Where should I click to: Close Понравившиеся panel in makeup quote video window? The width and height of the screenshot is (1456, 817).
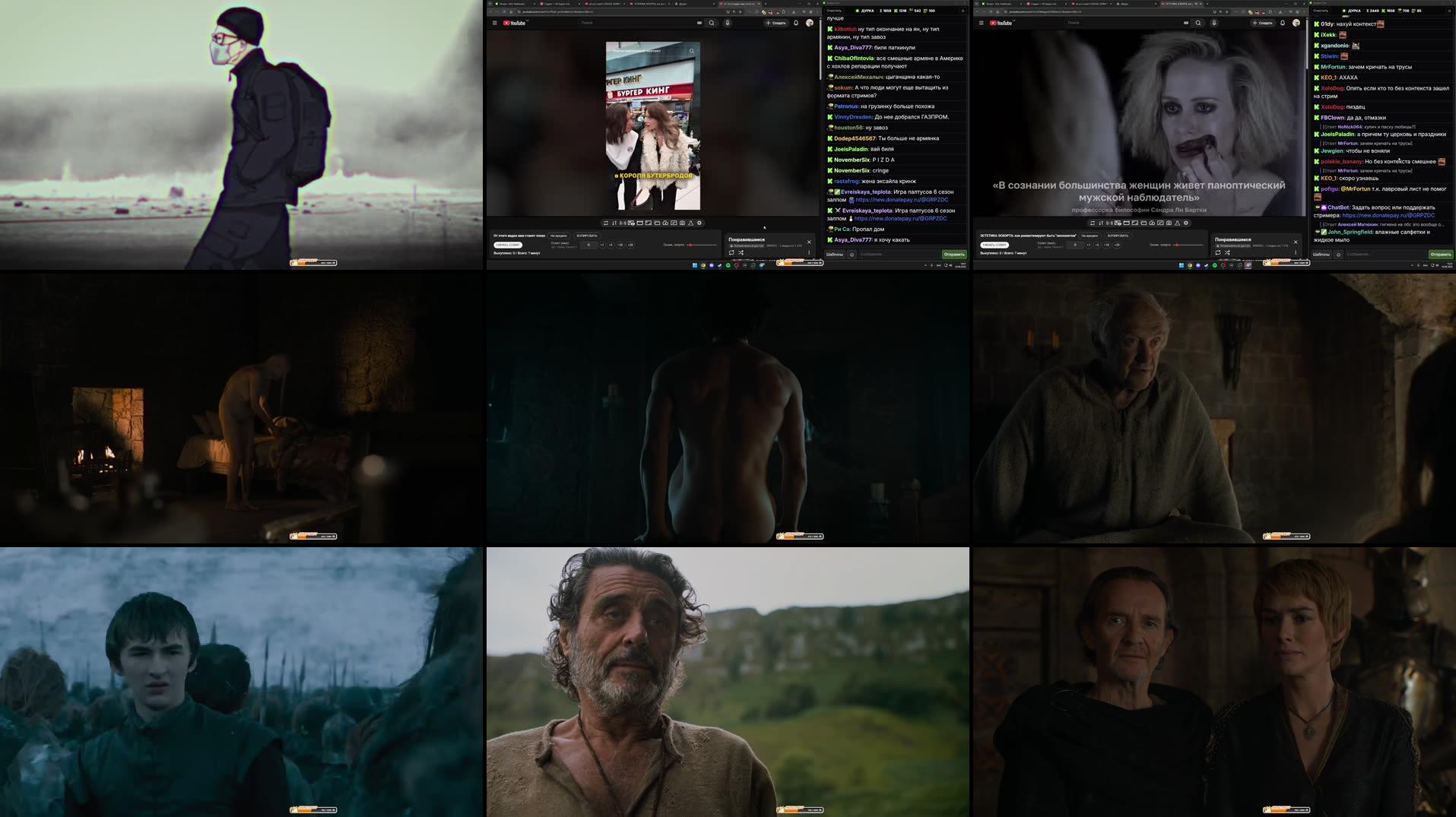[x=1296, y=242]
